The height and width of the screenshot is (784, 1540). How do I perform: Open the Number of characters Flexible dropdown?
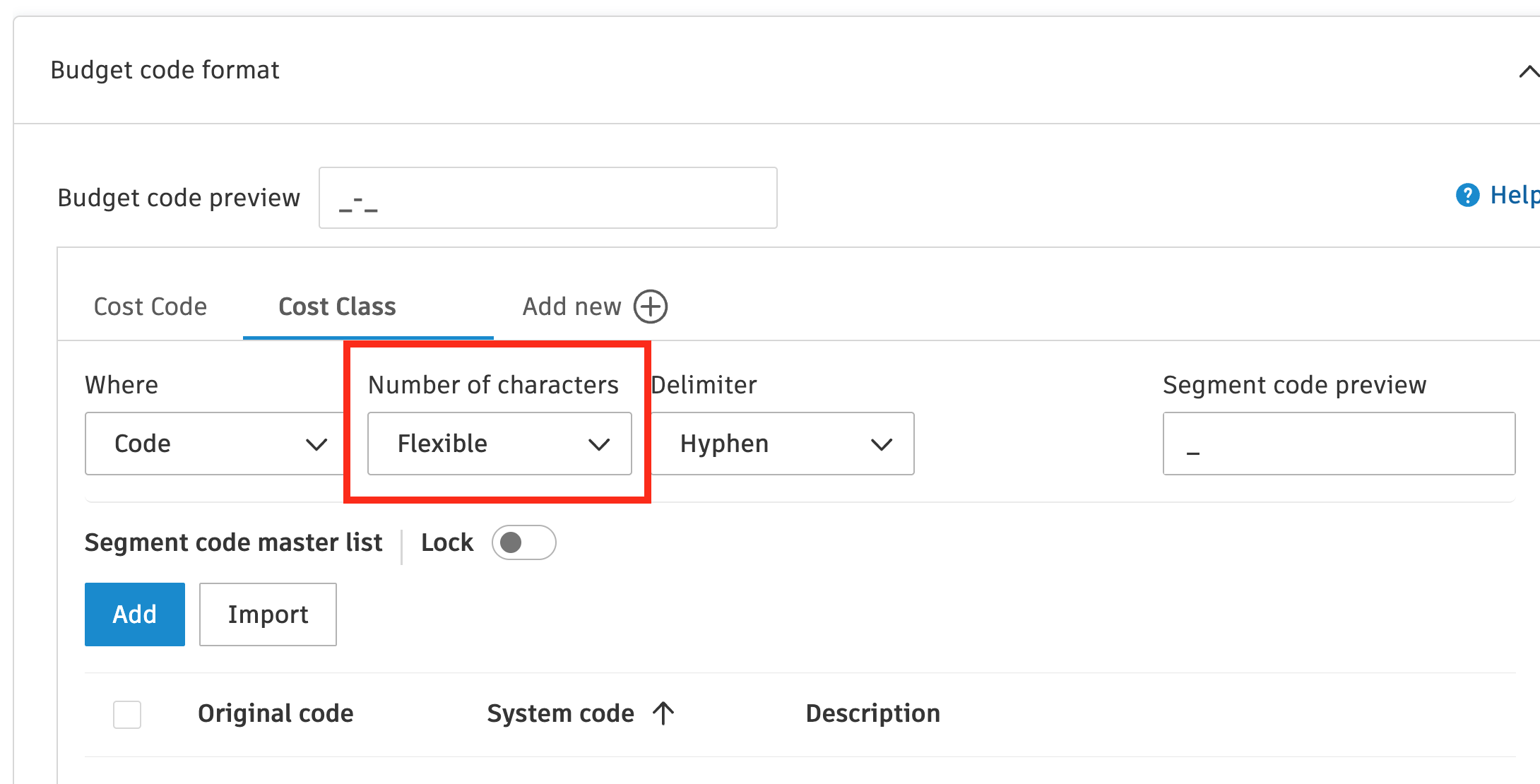(x=499, y=444)
